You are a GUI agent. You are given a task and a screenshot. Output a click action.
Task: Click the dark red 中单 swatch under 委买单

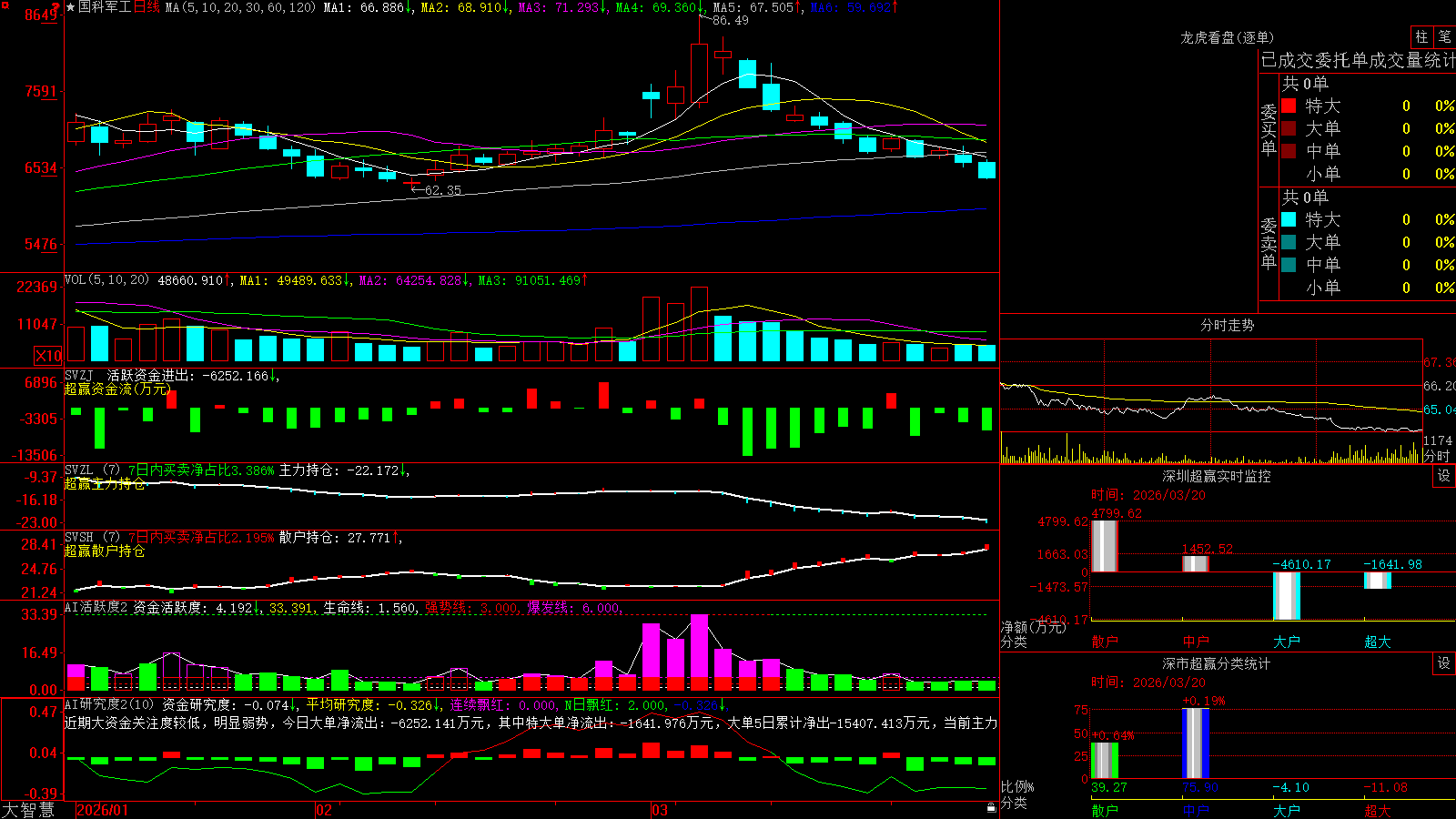(1289, 151)
